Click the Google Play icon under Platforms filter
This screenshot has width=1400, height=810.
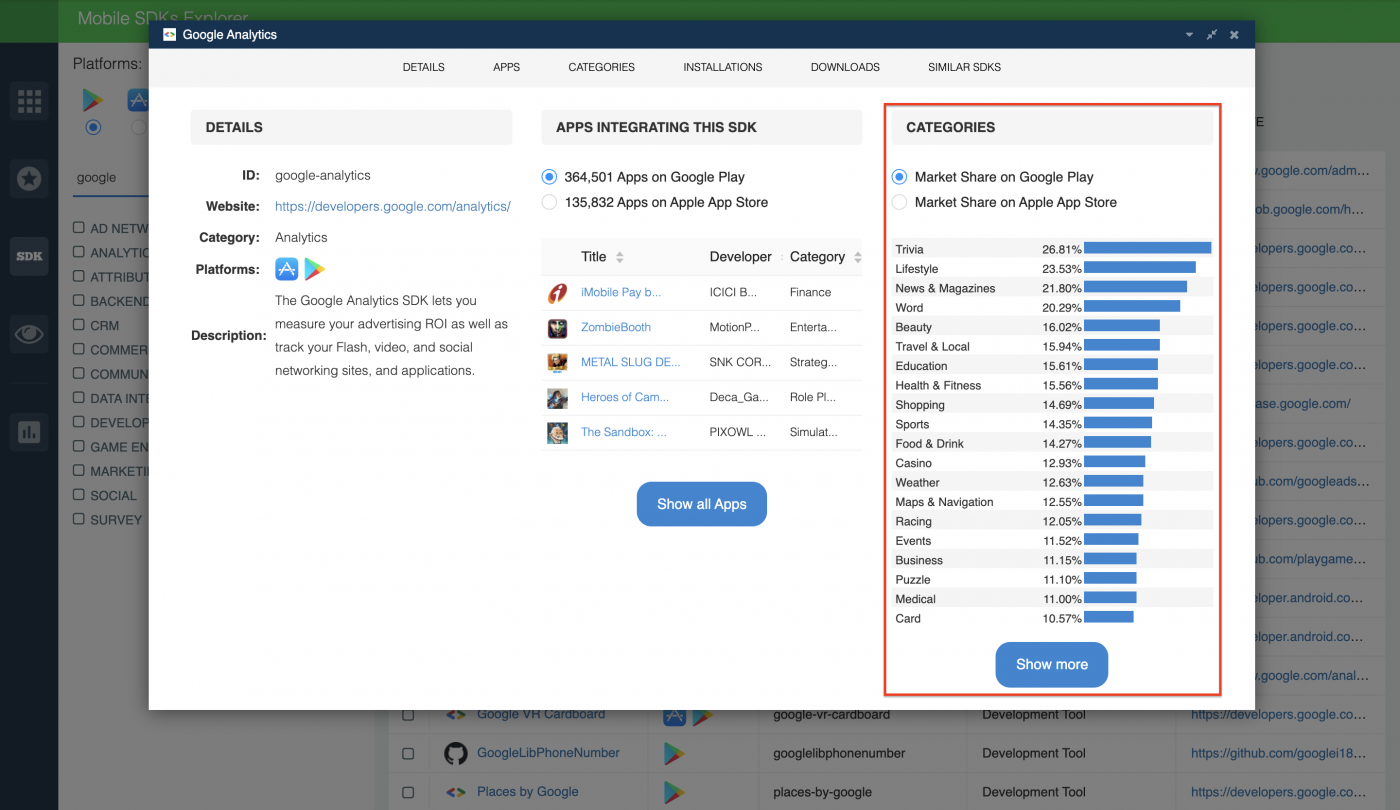[93, 100]
